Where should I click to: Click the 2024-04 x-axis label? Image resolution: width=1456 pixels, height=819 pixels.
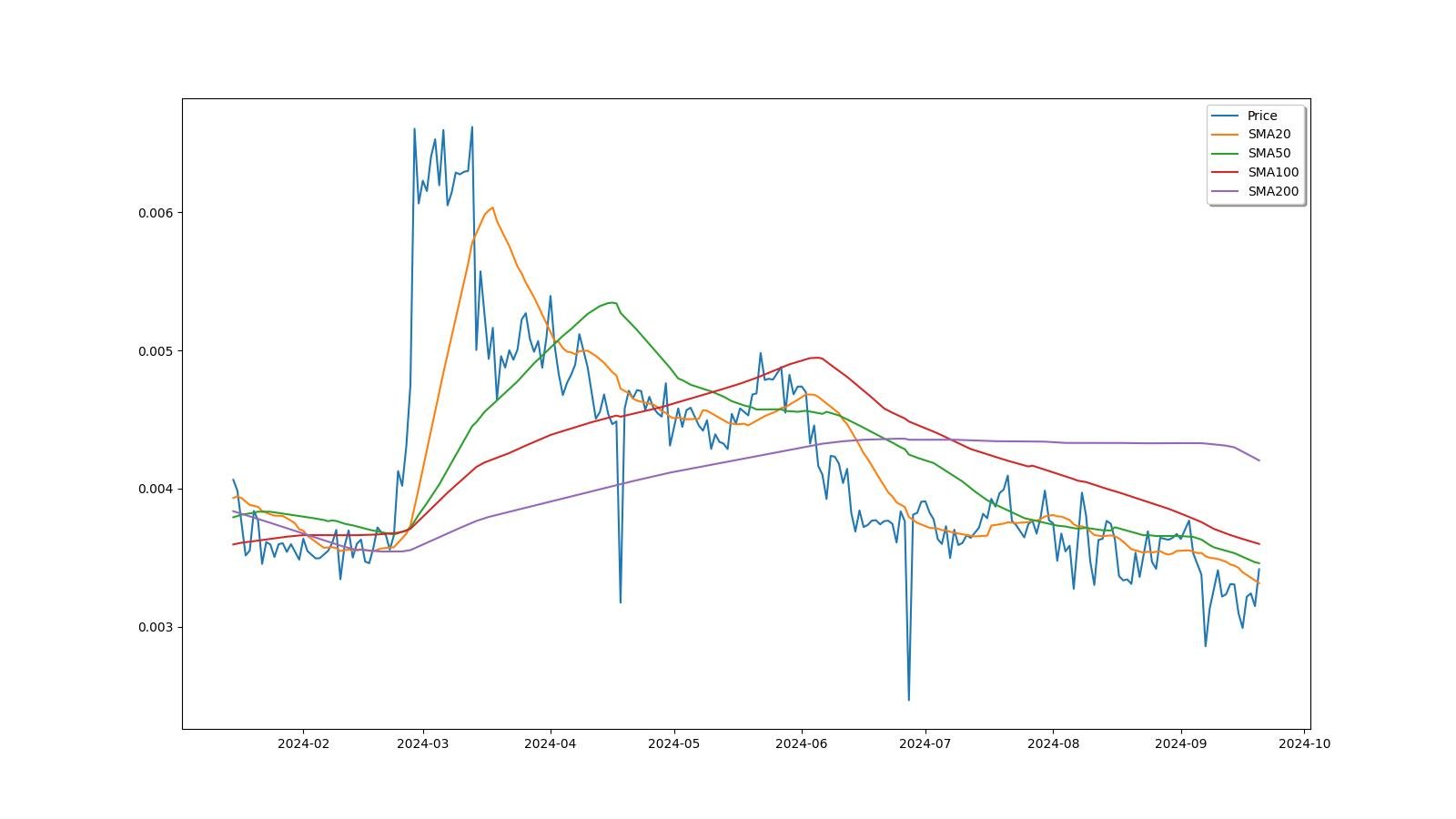tap(551, 743)
